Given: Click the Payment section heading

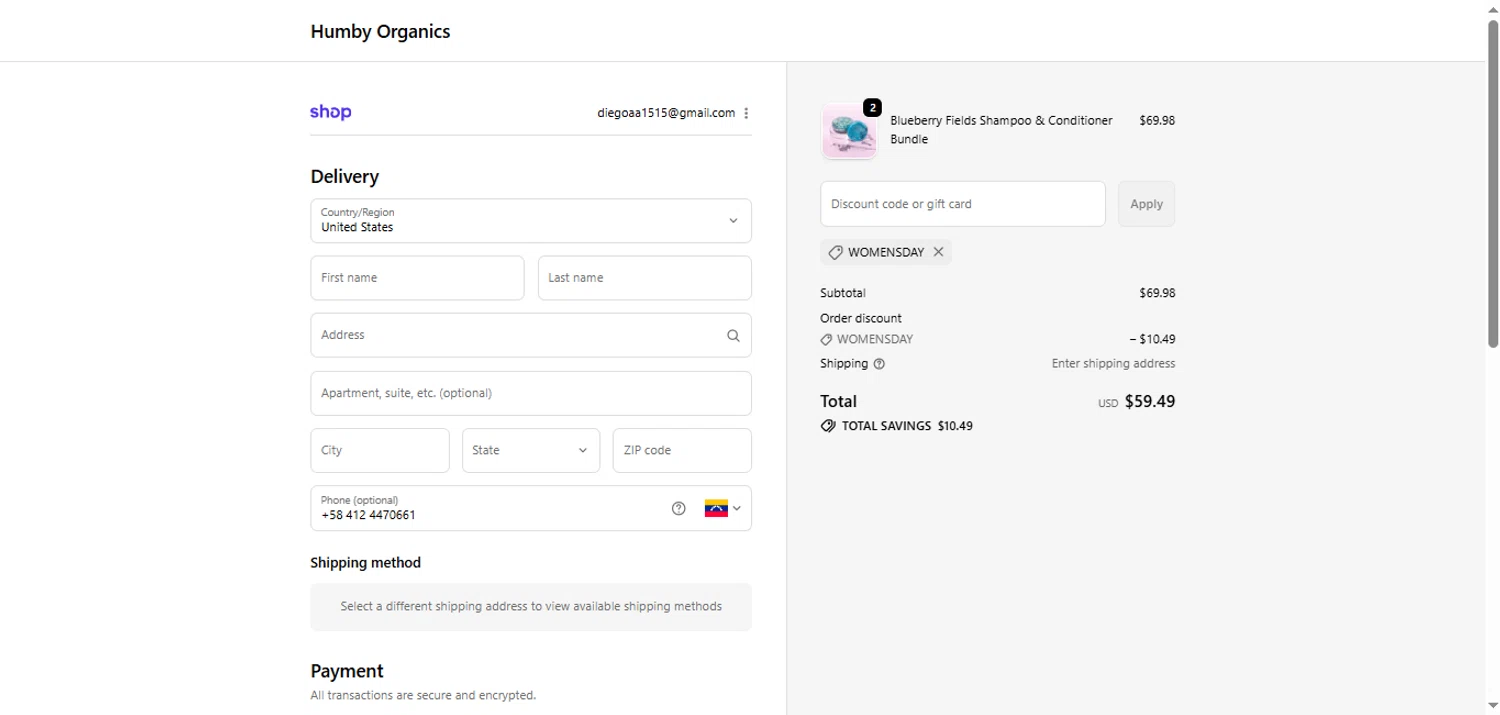Looking at the screenshot, I should click(x=347, y=671).
